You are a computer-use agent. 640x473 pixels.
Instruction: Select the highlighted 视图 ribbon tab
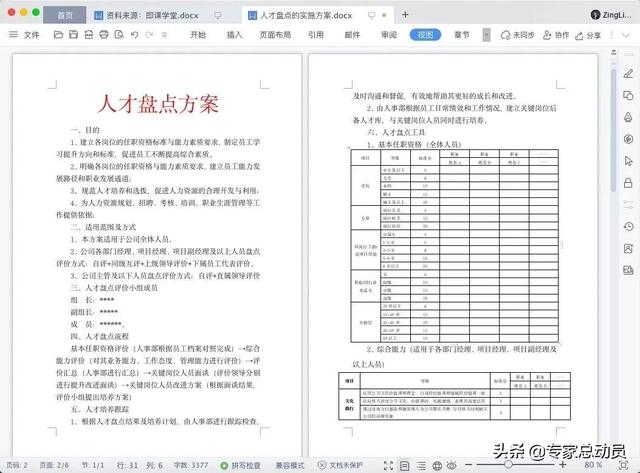coord(425,35)
